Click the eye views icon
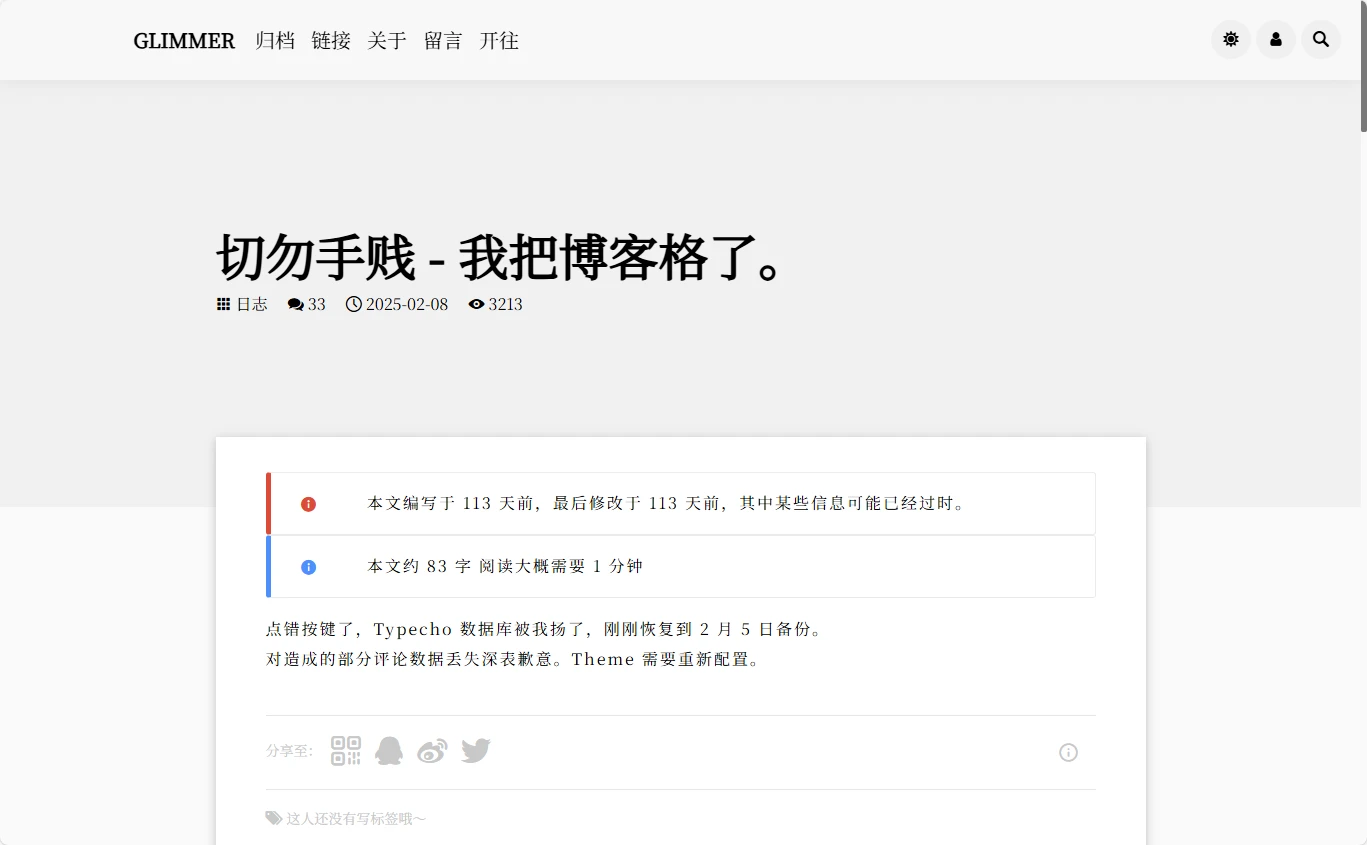 pos(476,304)
